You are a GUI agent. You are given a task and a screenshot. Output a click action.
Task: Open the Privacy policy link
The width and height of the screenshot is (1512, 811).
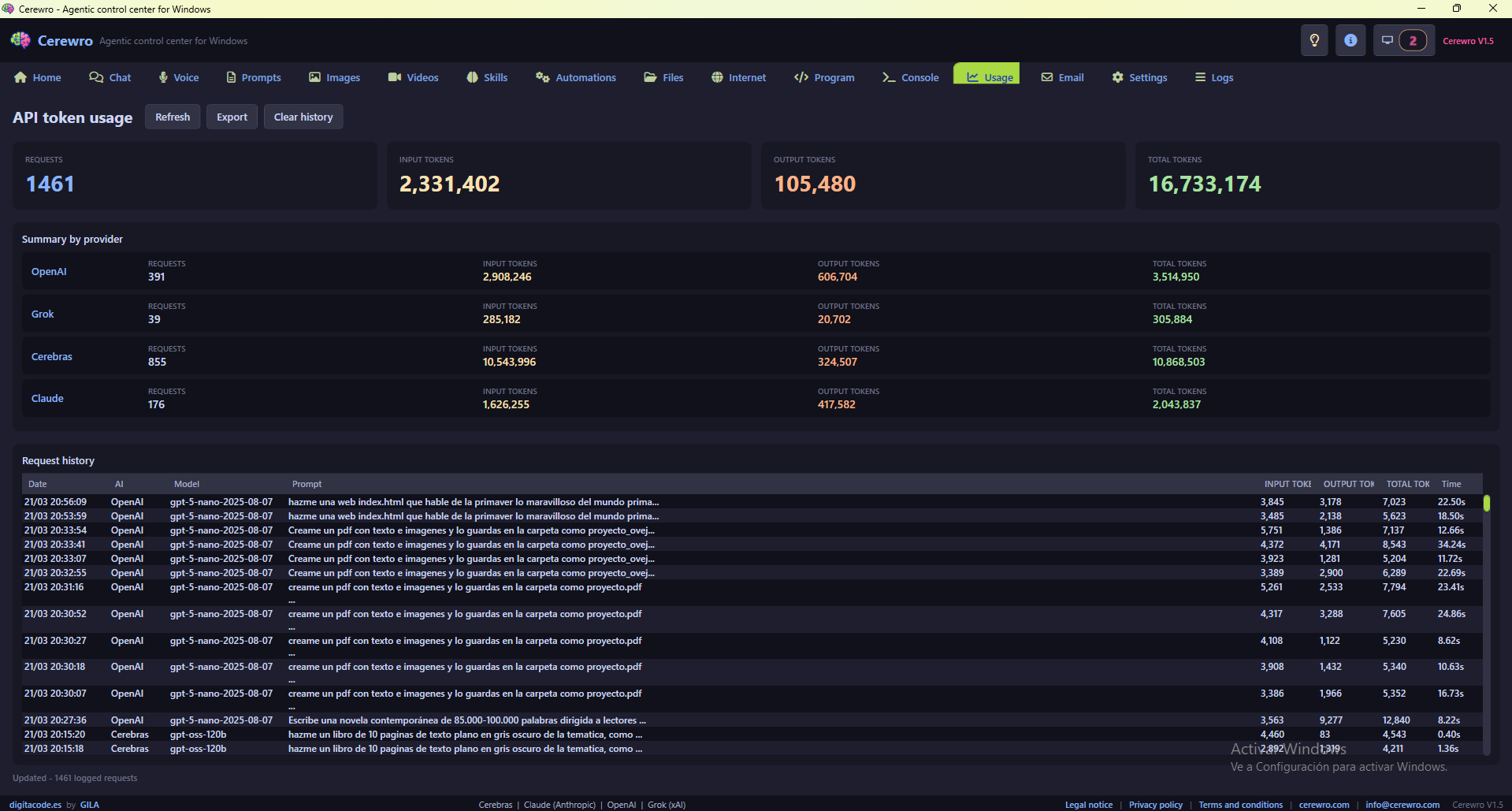pyautogui.click(x=1156, y=805)
